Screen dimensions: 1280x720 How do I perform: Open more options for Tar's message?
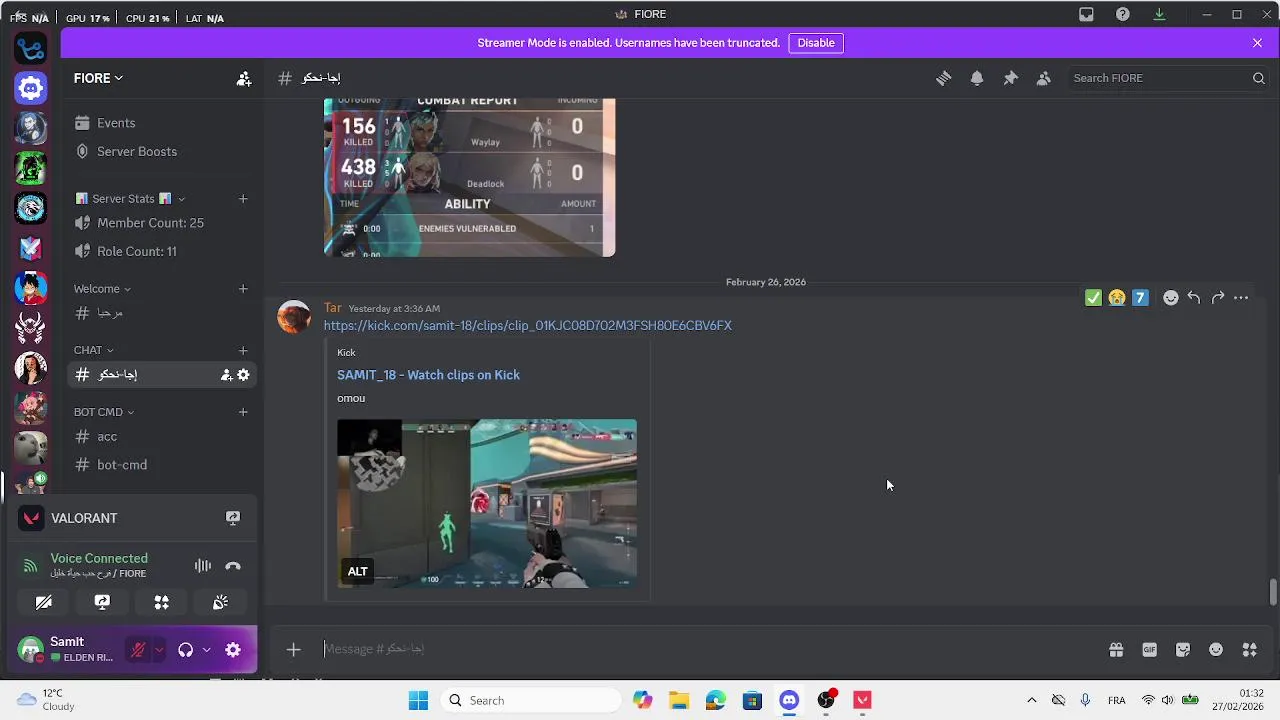1241,298
